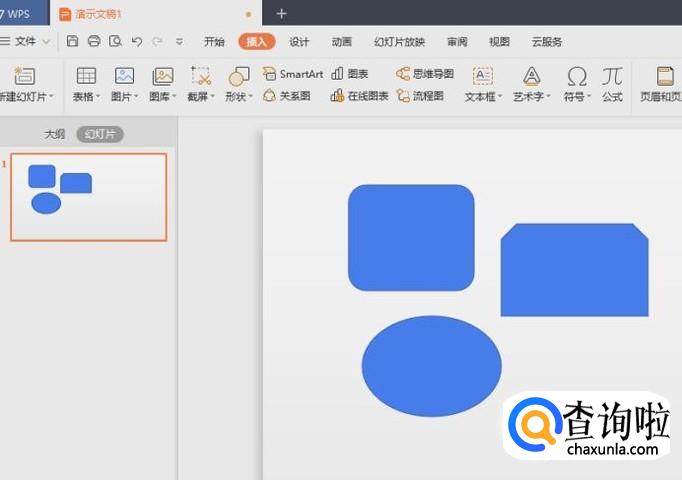The width and height of the screenshot is (682, 480).
Task: Switch to the 开始 tab
Action: tap(214, 42)
